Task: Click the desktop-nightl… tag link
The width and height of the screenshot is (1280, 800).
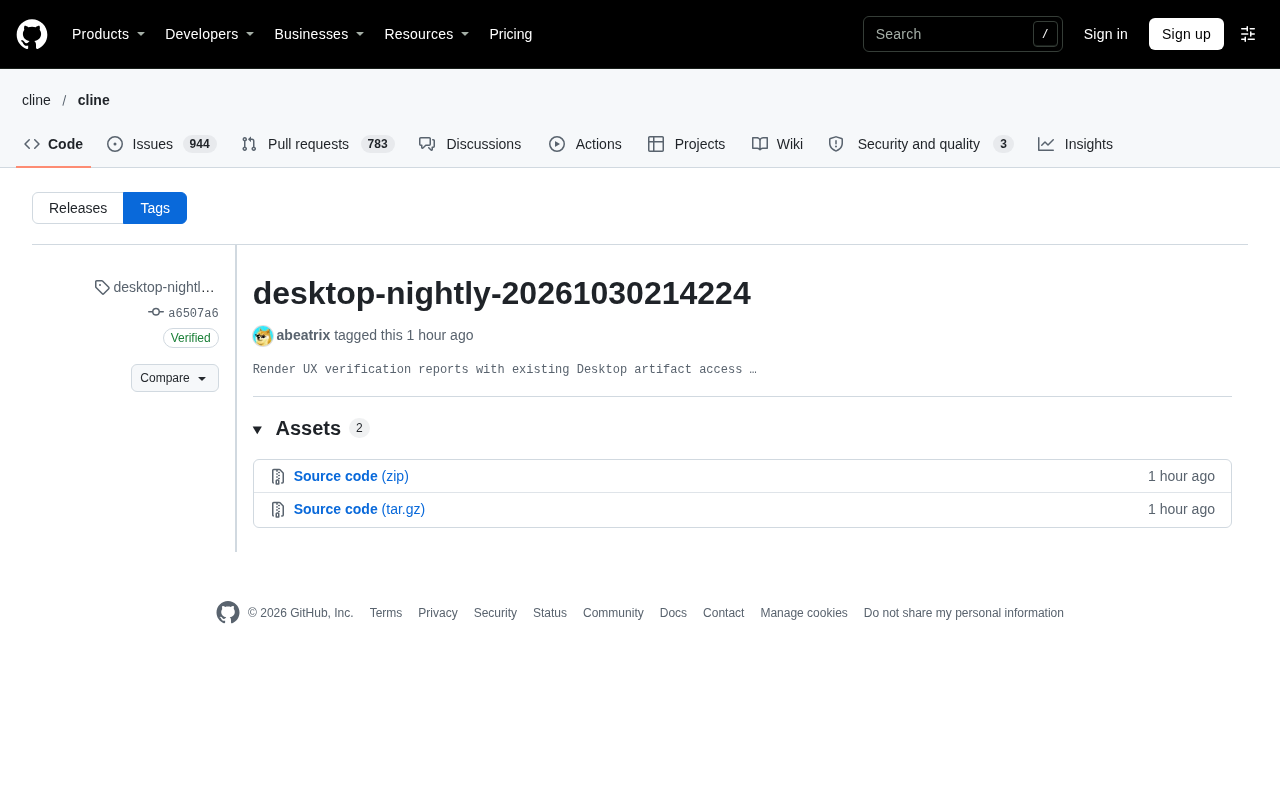Action: click(x=156, y=287)
